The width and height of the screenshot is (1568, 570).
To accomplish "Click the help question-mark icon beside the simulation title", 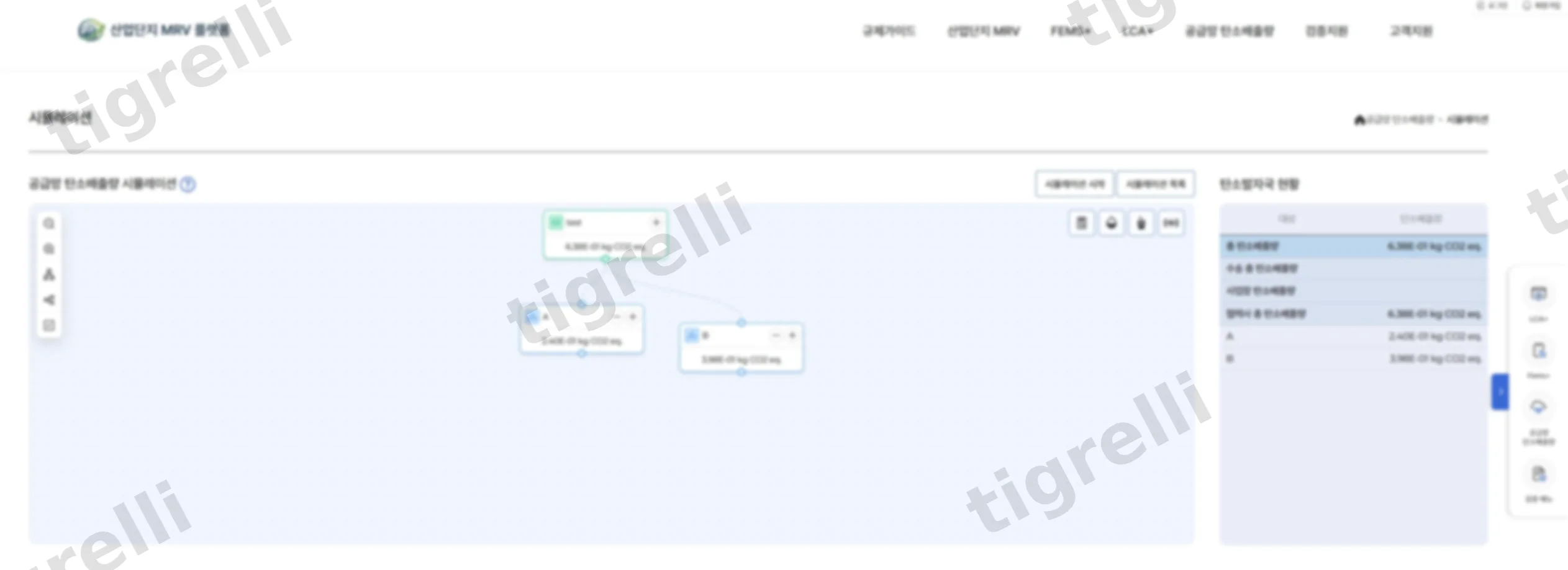I will click(x=188, y=184).
